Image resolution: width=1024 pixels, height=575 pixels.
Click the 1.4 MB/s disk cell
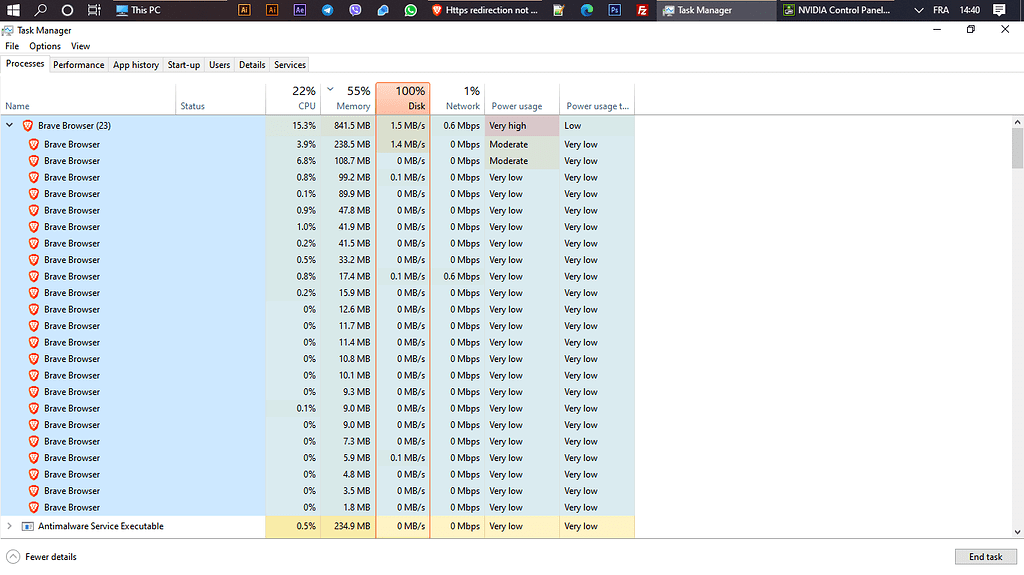click(x=403, y=144)
